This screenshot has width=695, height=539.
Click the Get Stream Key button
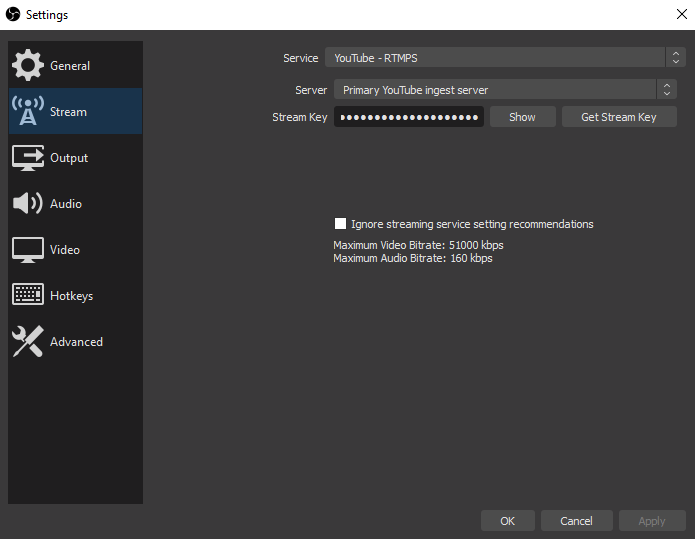[x=618, y=117]
